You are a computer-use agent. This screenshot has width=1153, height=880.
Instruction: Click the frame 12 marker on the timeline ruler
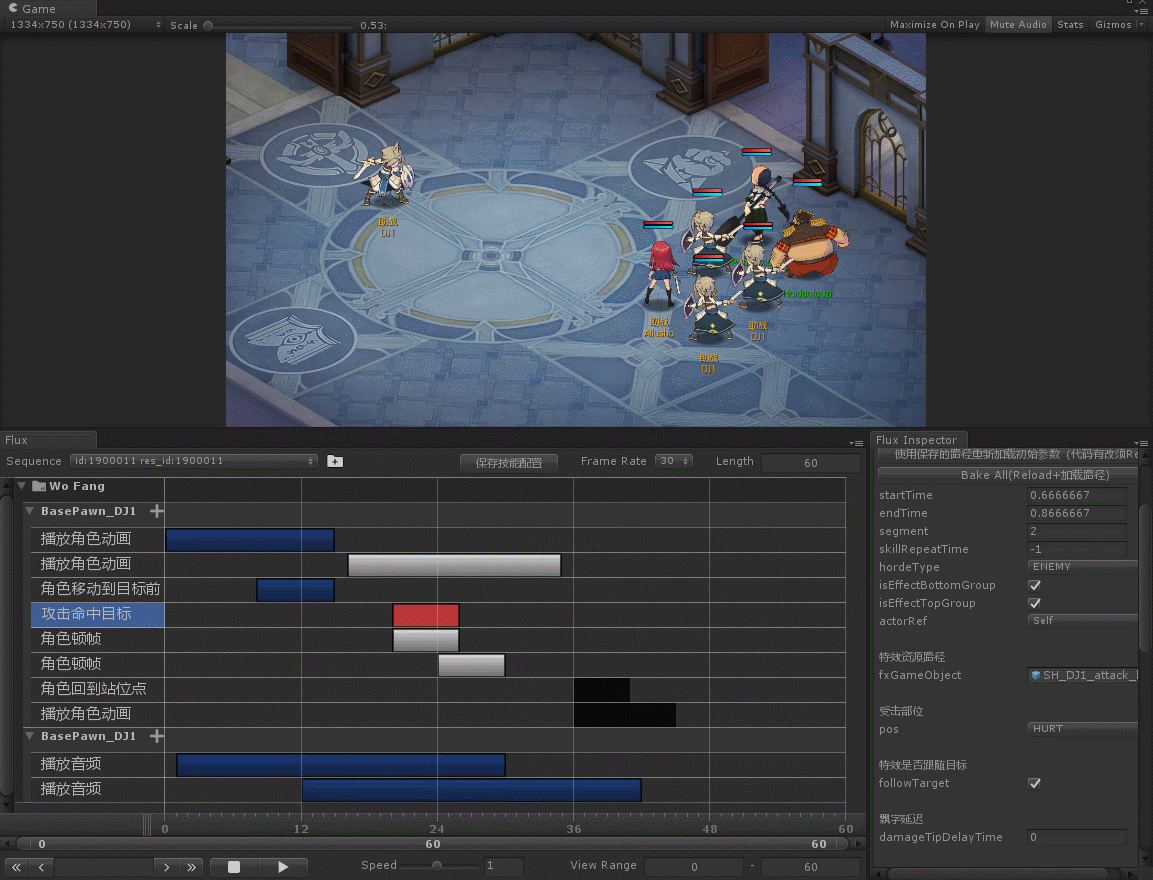pyautogui.click(x=301, y=829)
